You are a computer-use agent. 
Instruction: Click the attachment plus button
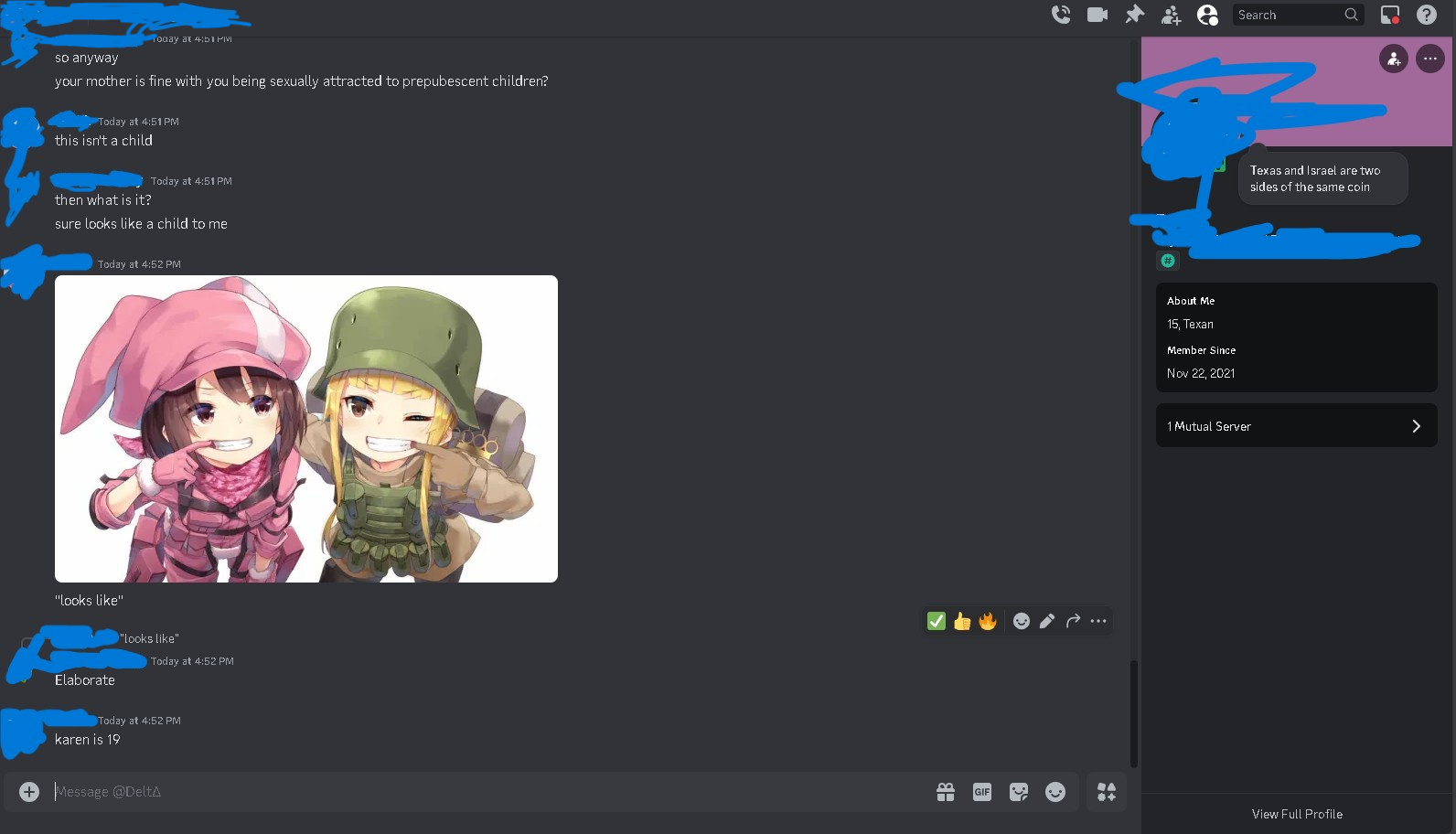pos(29,792)
